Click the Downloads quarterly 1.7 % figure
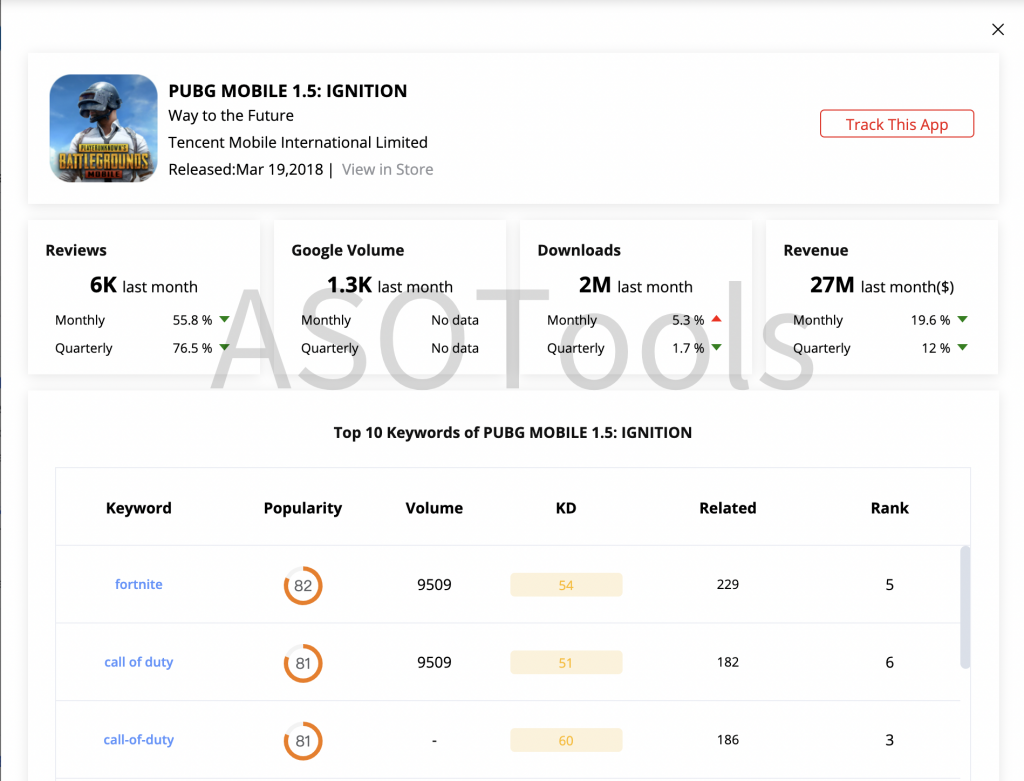 click(x=688, y=348)
